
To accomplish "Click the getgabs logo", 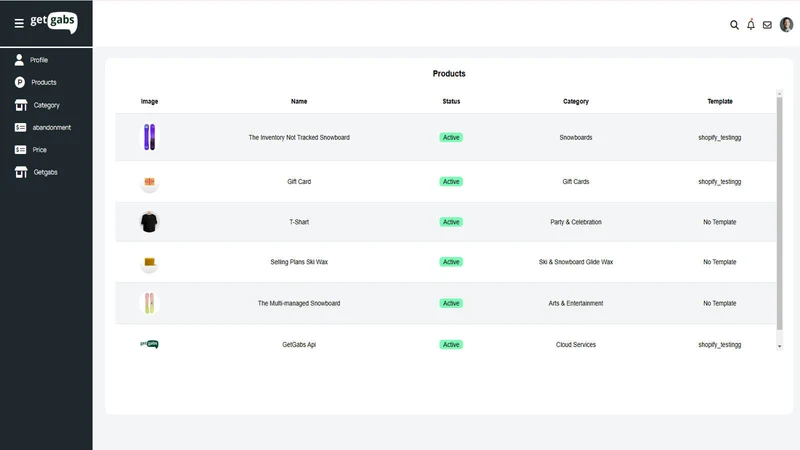I will [x=54, y=22].
